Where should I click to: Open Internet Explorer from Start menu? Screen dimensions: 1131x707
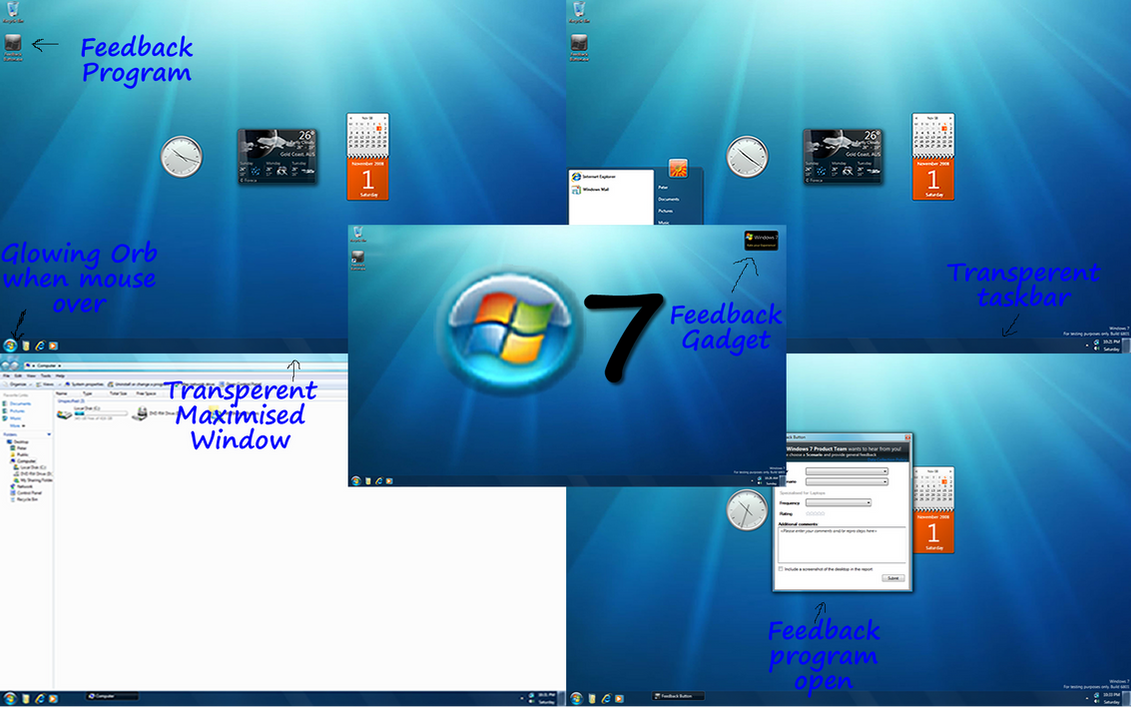tap(594, 177)
